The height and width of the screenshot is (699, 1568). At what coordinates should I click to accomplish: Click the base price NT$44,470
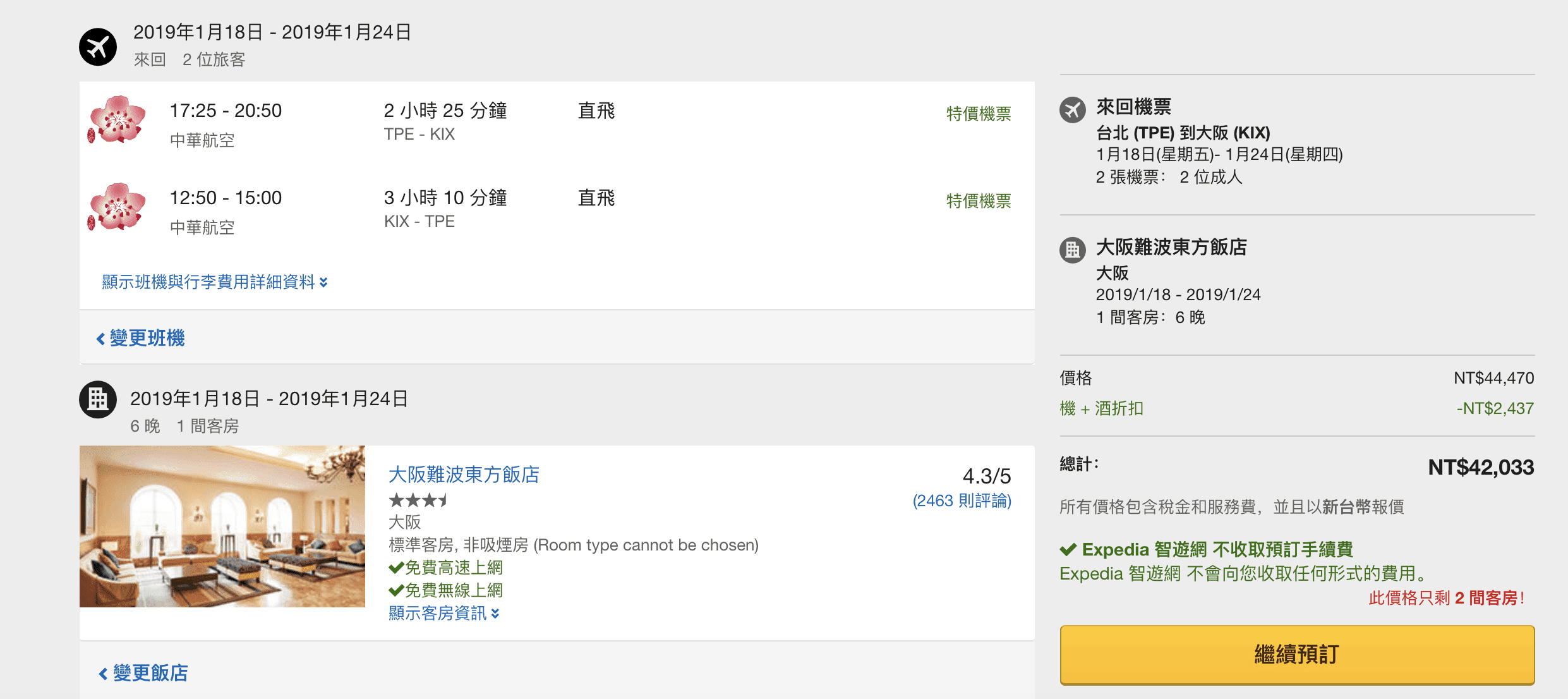click(1493, 378)
